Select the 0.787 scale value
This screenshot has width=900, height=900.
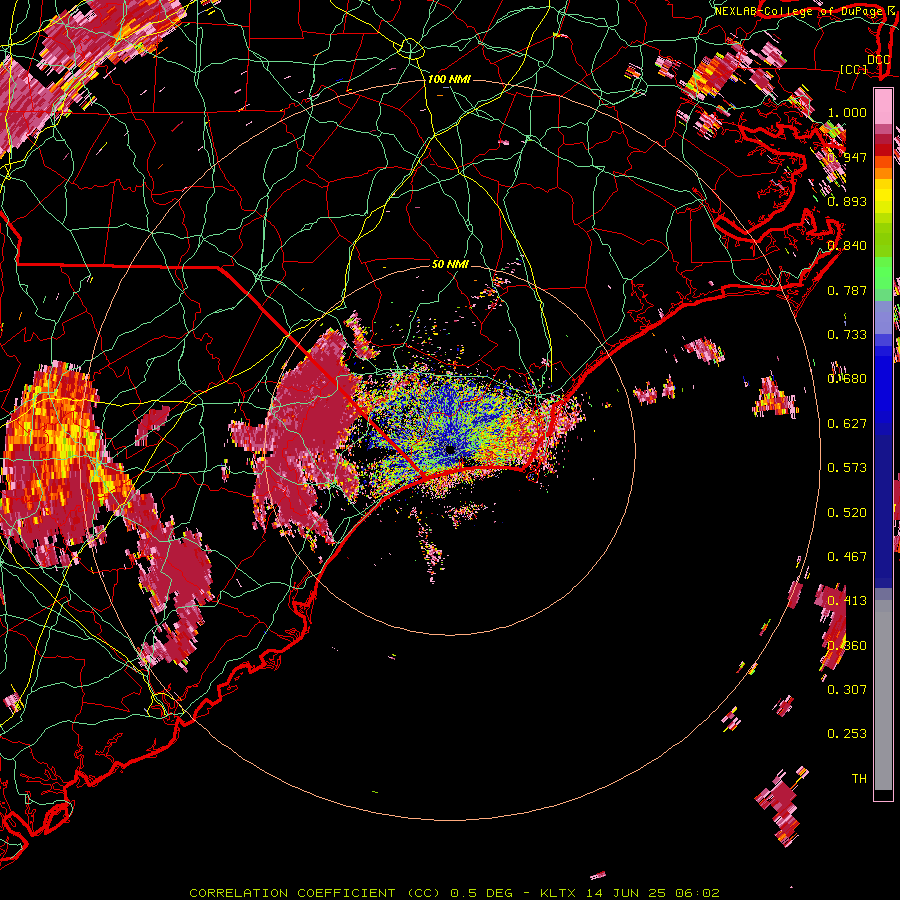click(x=847, y=290)
